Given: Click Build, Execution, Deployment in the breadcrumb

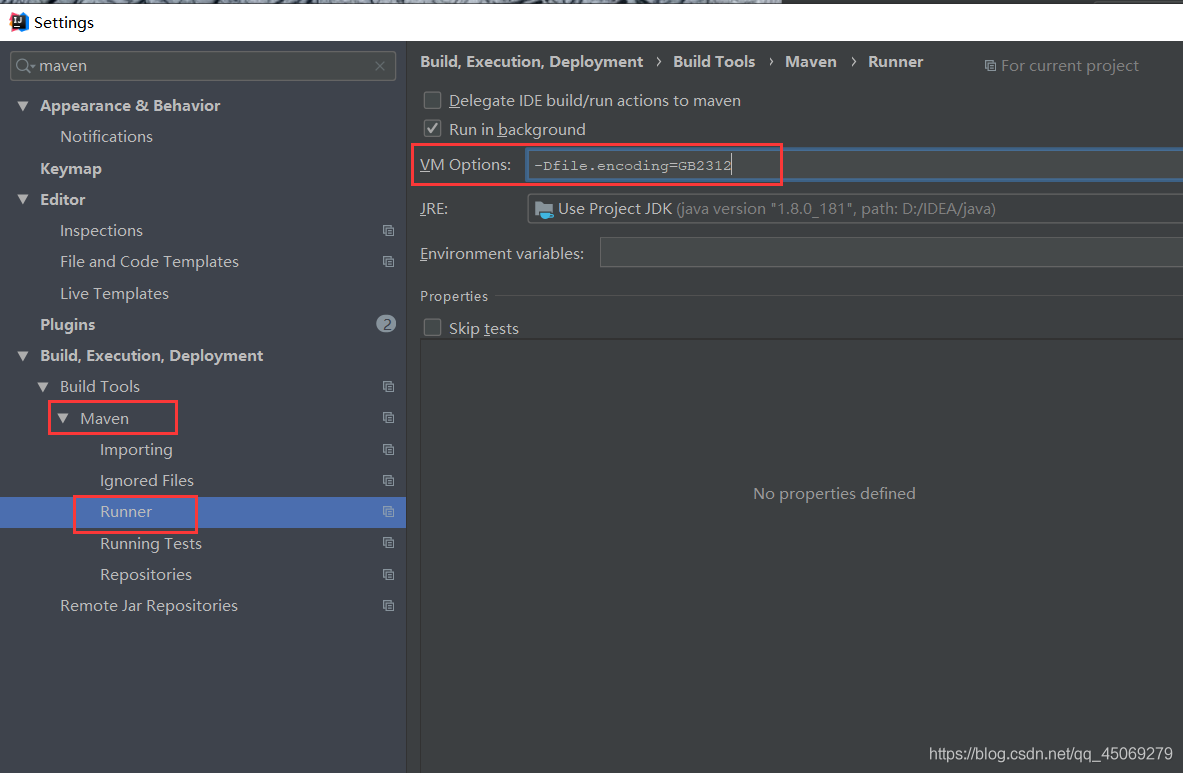Looking at the screenshot, I should 532,62.
